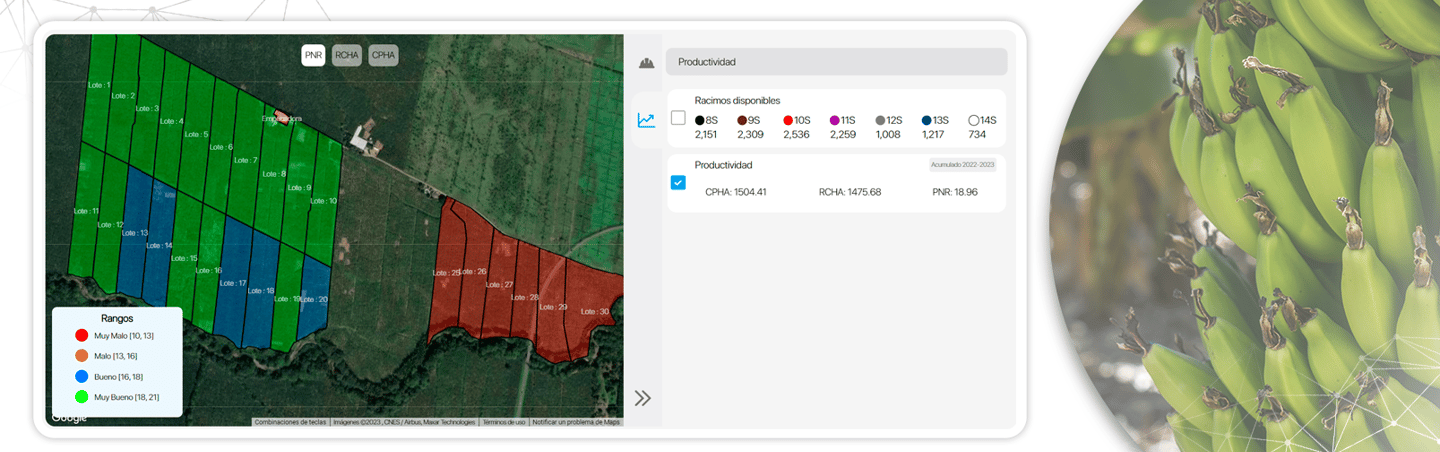Switch map view to PNR

point(314,56)
